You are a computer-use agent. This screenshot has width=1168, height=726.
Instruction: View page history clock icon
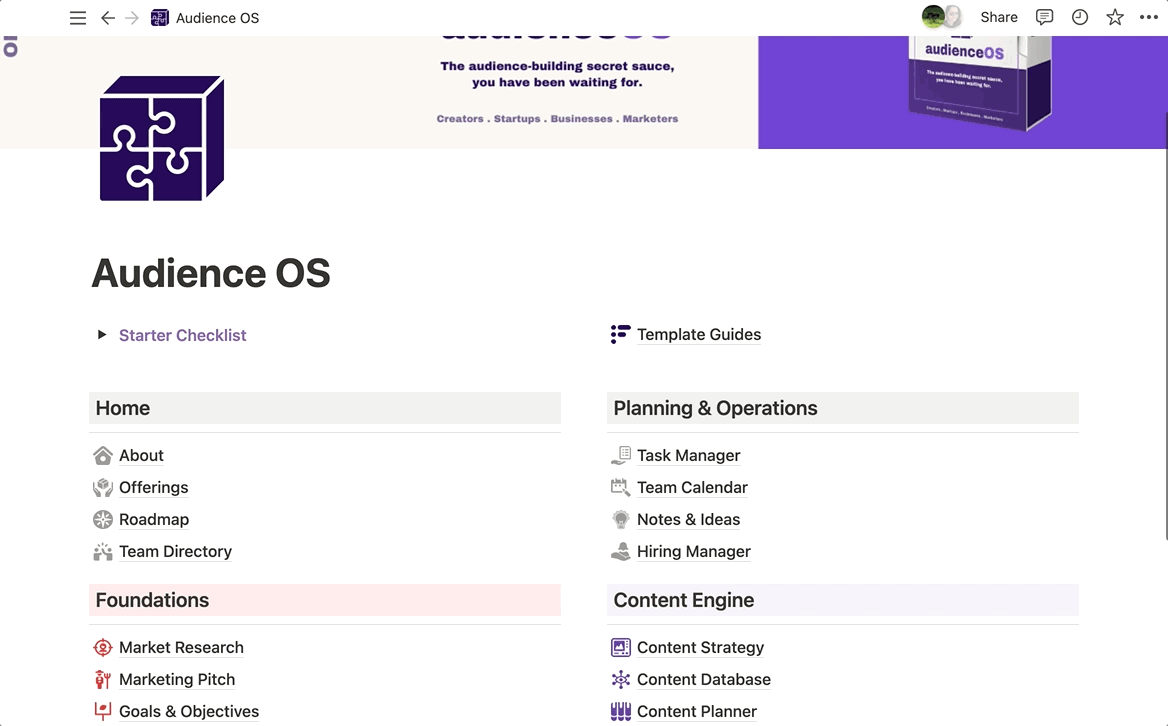1080,17
